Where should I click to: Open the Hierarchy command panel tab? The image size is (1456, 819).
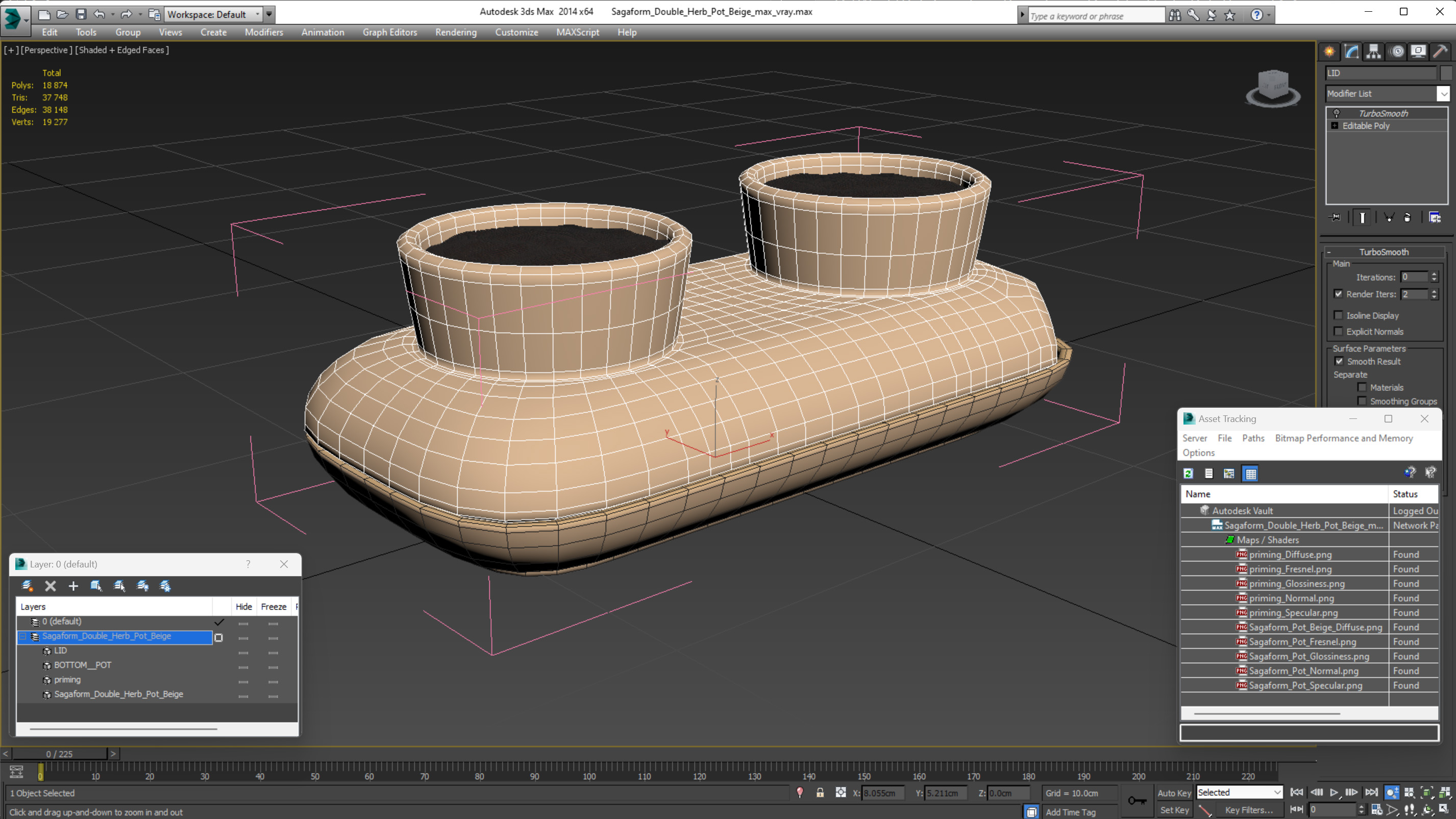(x=1373, y=52)
